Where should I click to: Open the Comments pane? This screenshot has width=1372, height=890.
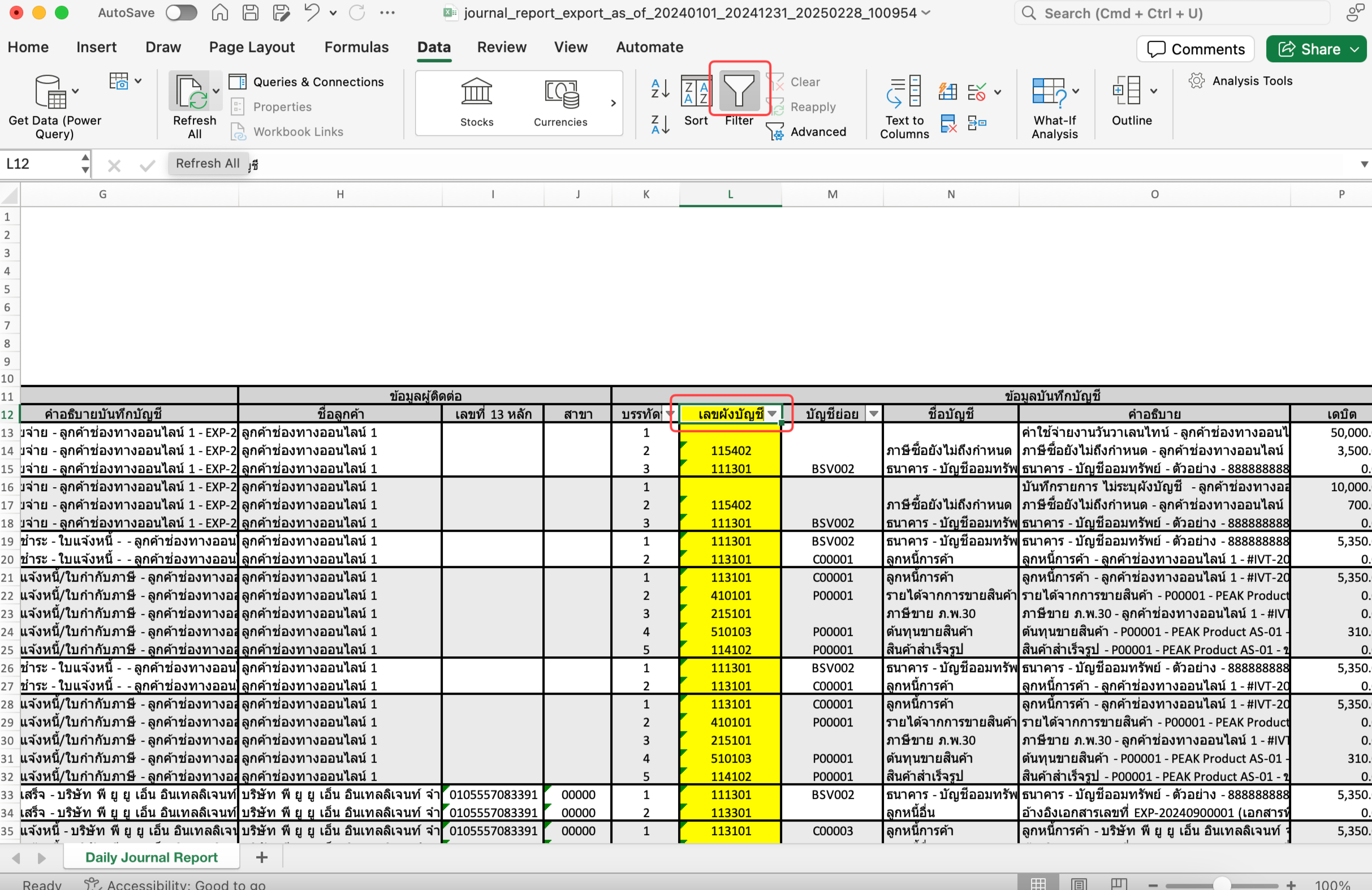coord(1196,49)
